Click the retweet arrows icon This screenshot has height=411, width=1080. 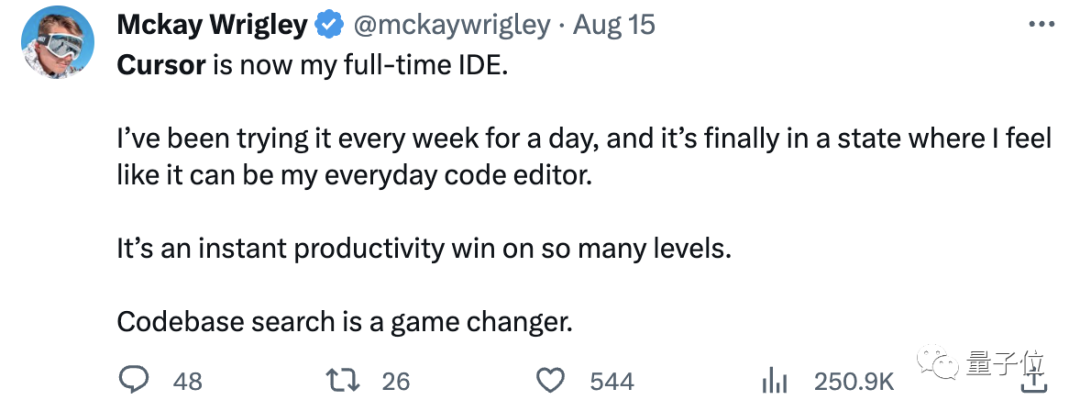point(345,381)
